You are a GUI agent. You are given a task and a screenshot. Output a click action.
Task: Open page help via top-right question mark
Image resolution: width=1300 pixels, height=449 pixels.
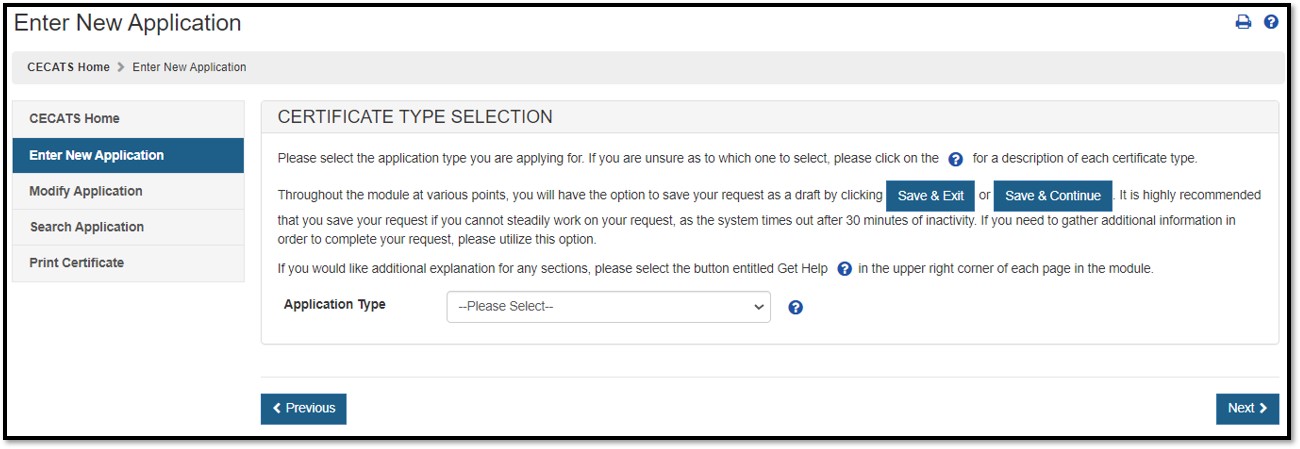1271,22
